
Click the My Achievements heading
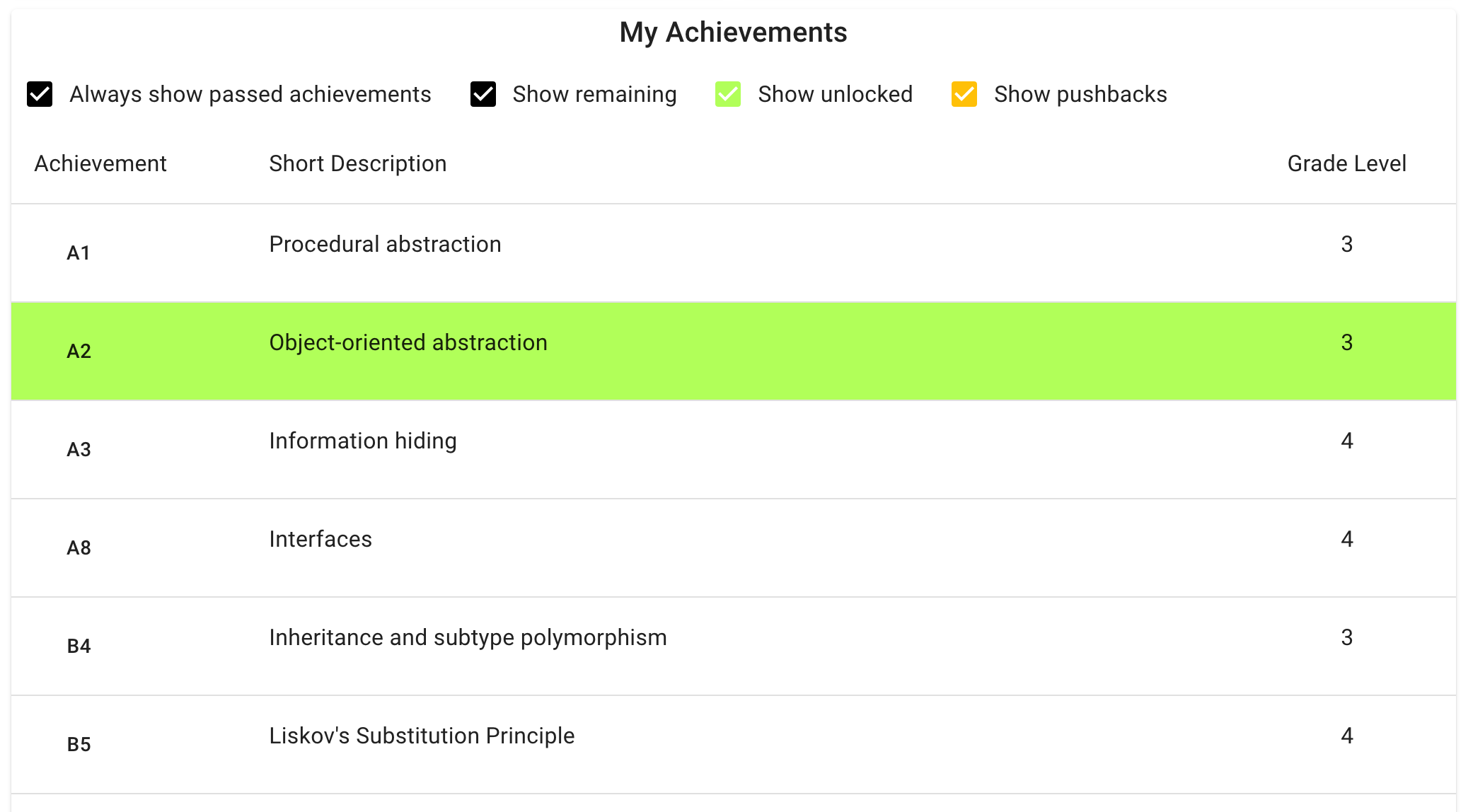(x=733, y=33)
